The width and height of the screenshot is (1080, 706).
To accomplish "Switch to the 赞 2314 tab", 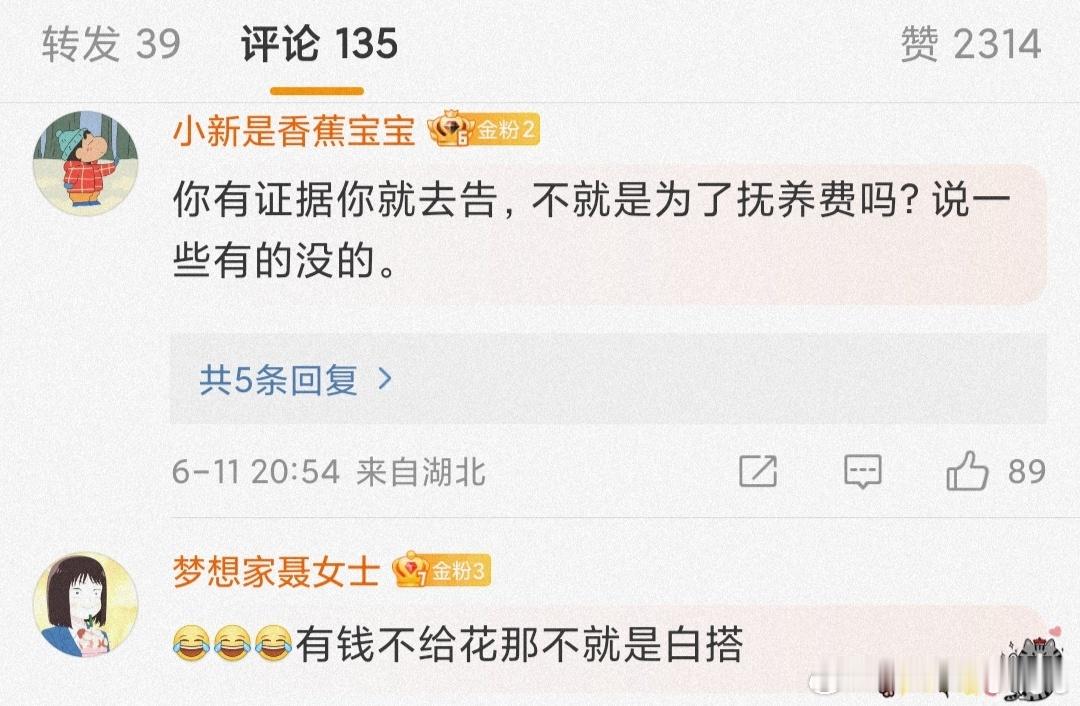I will coord(970,44).
